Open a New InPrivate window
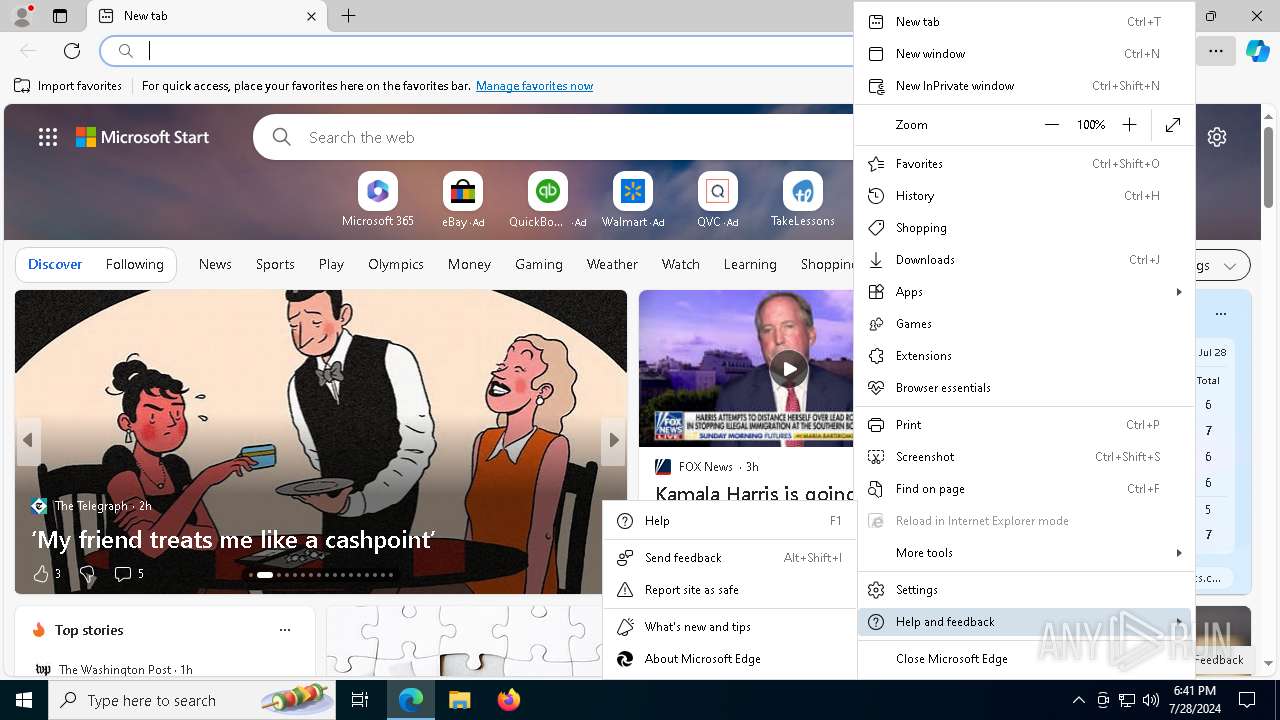Screen dimensions: 1280x720 1025,86
